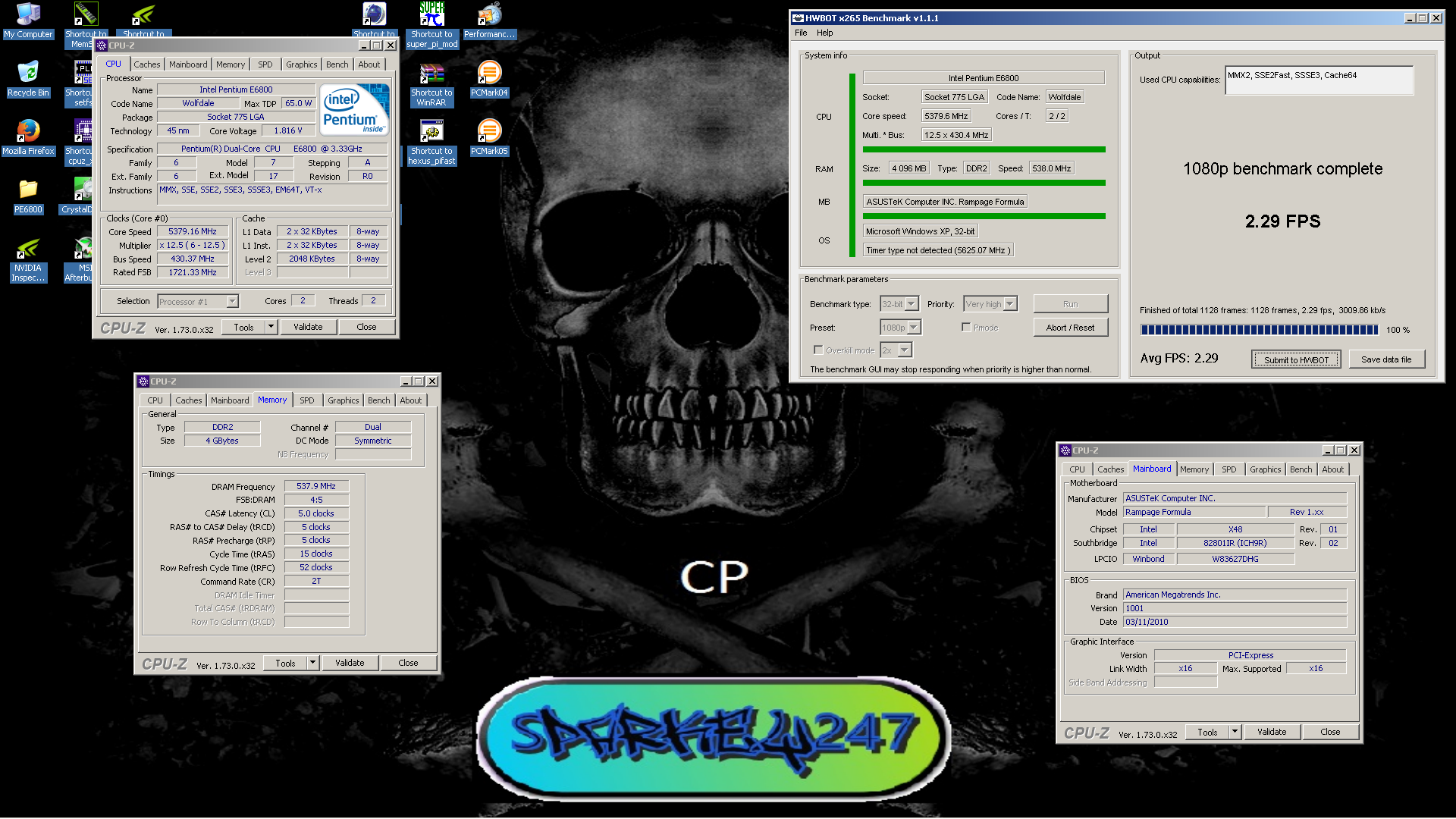Screen dimensions: 1456x819
Task: Open the Help menu in HWBOT benchmark
Action: pyautogui.click(x=824, y=33)
